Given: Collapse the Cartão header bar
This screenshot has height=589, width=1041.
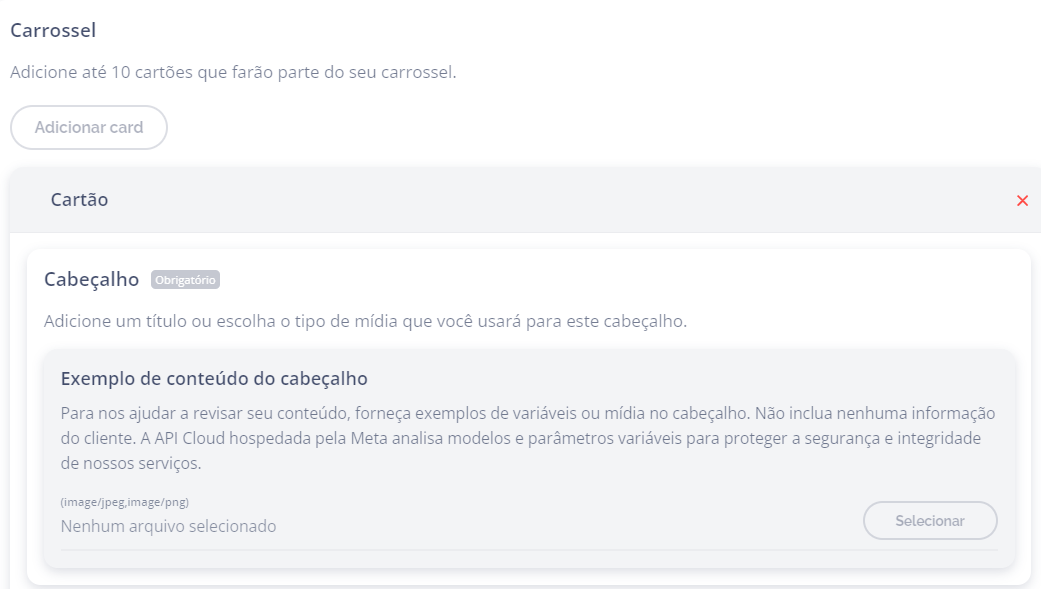Looking at the screenshot, I should point(500,200).
